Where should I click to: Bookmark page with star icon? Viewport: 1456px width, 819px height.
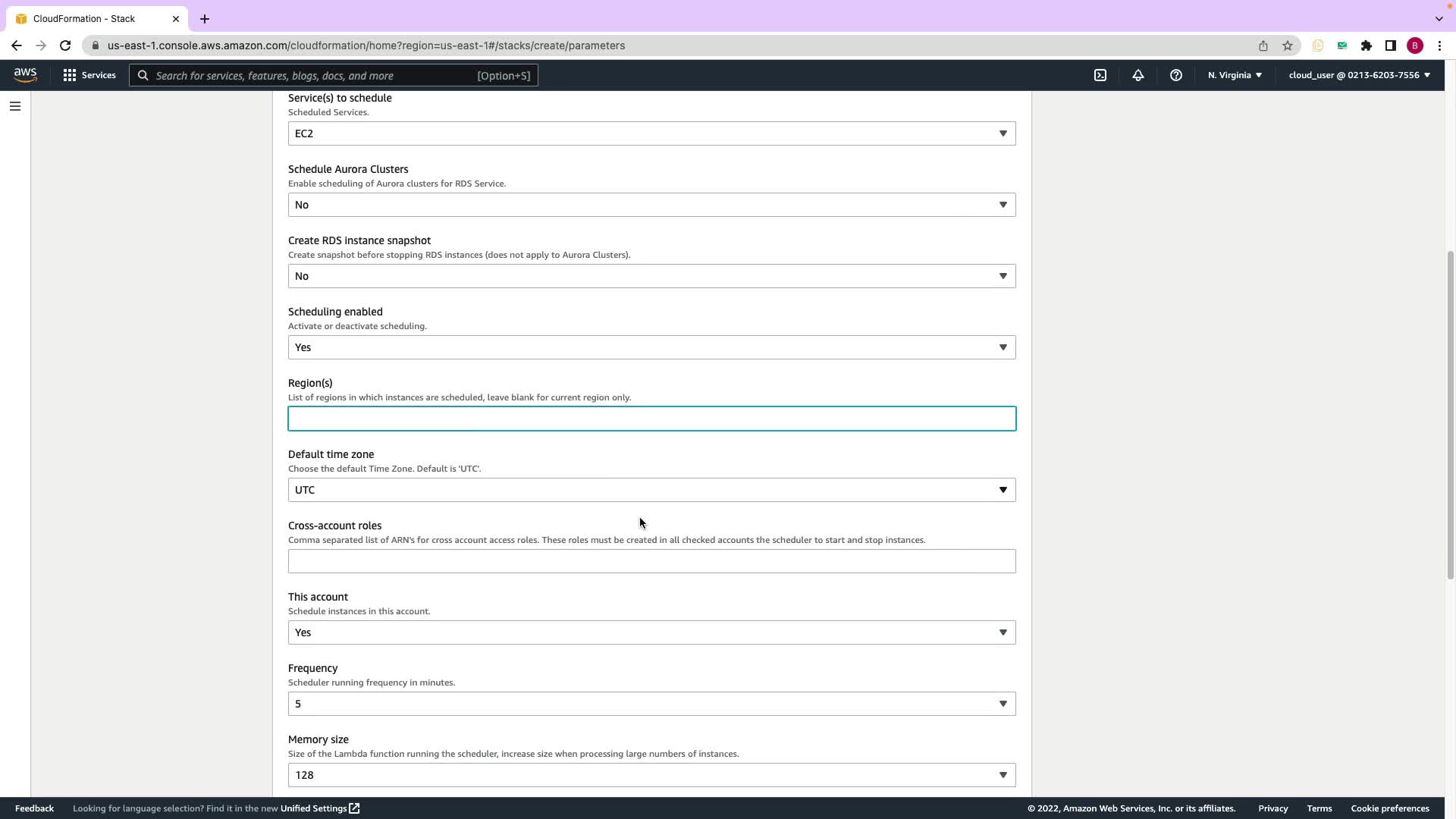click(1287, 45)
